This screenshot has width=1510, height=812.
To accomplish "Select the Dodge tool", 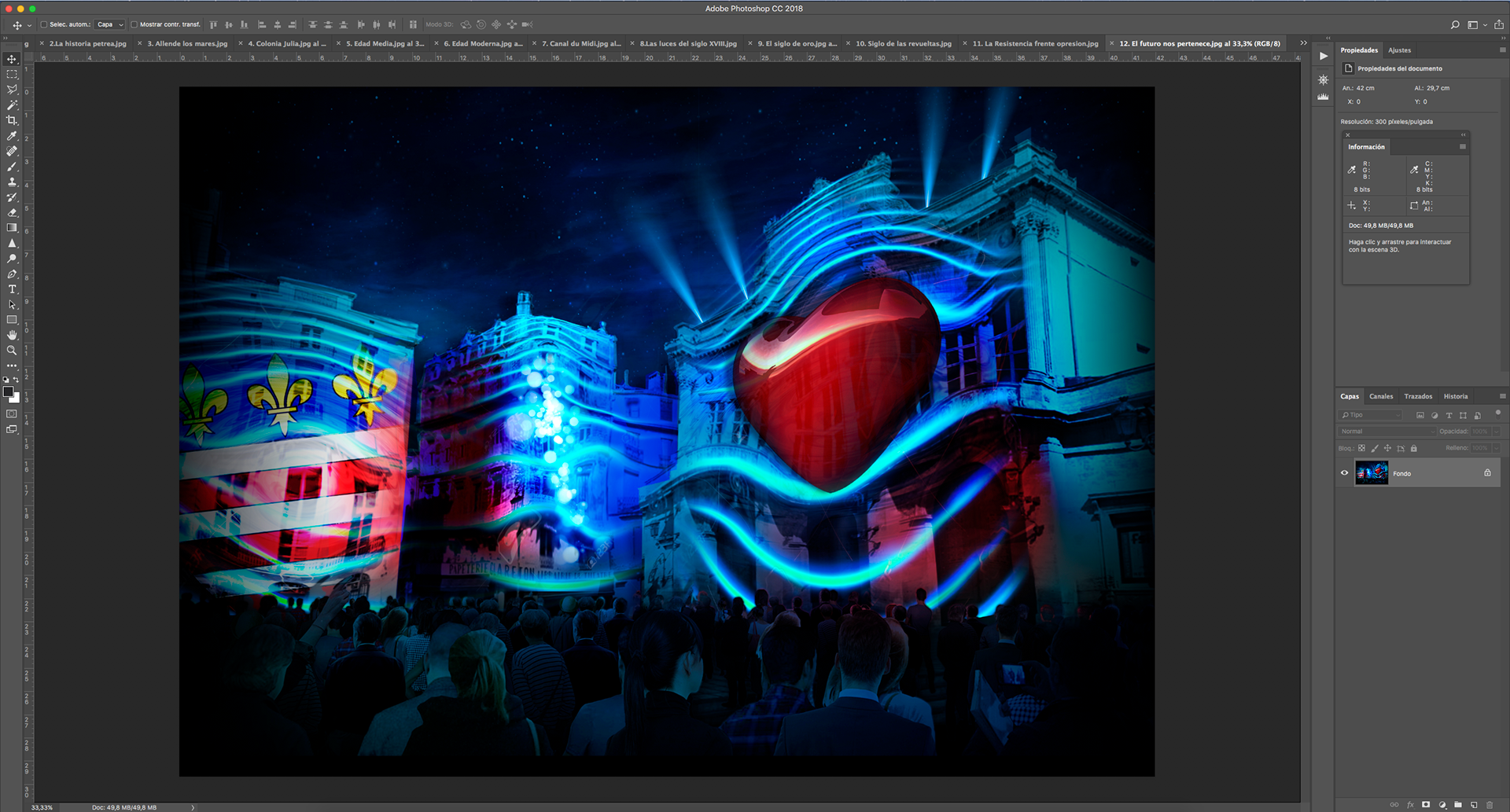I will (12, 259).
